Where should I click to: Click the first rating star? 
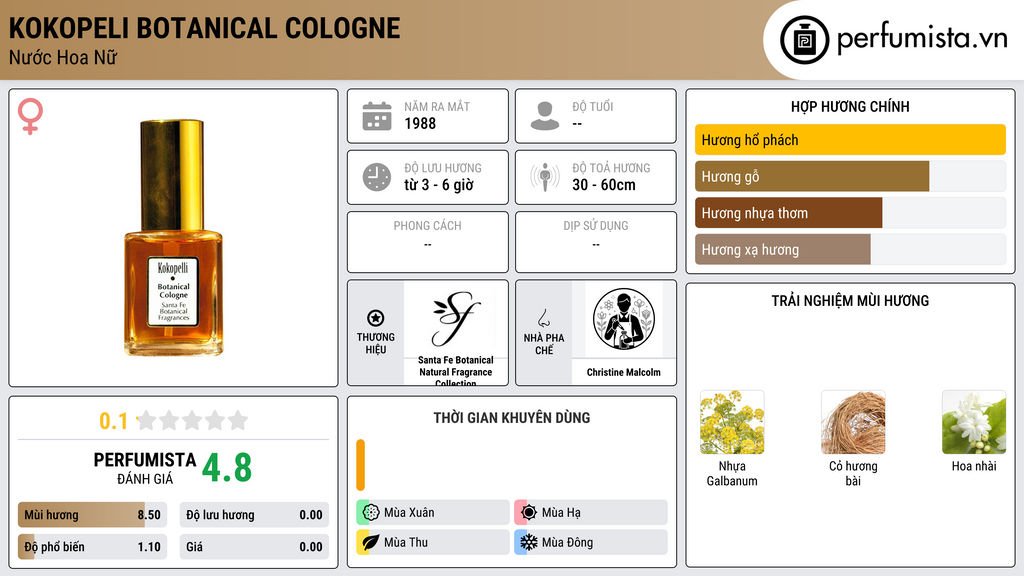click(146, 420)
